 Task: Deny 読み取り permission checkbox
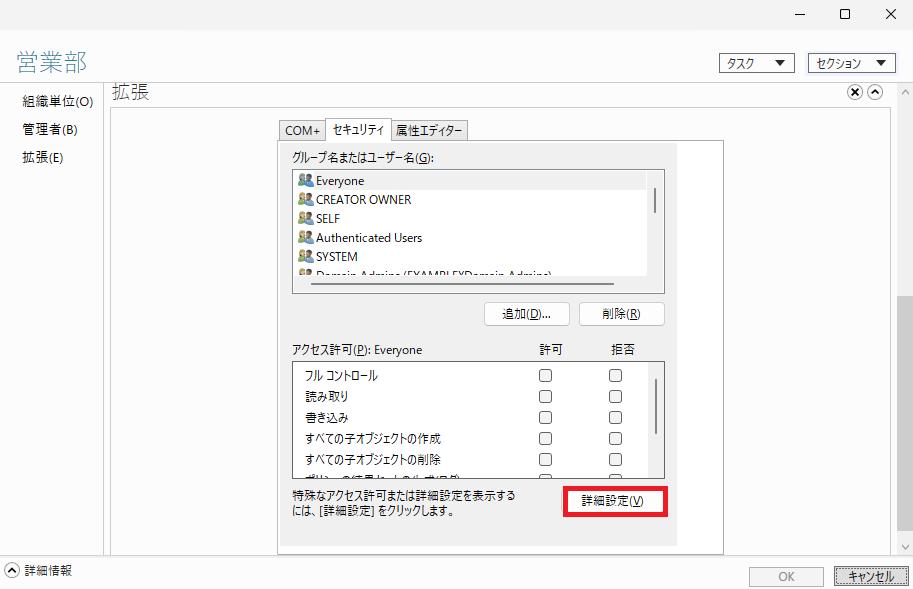(615, 396)
